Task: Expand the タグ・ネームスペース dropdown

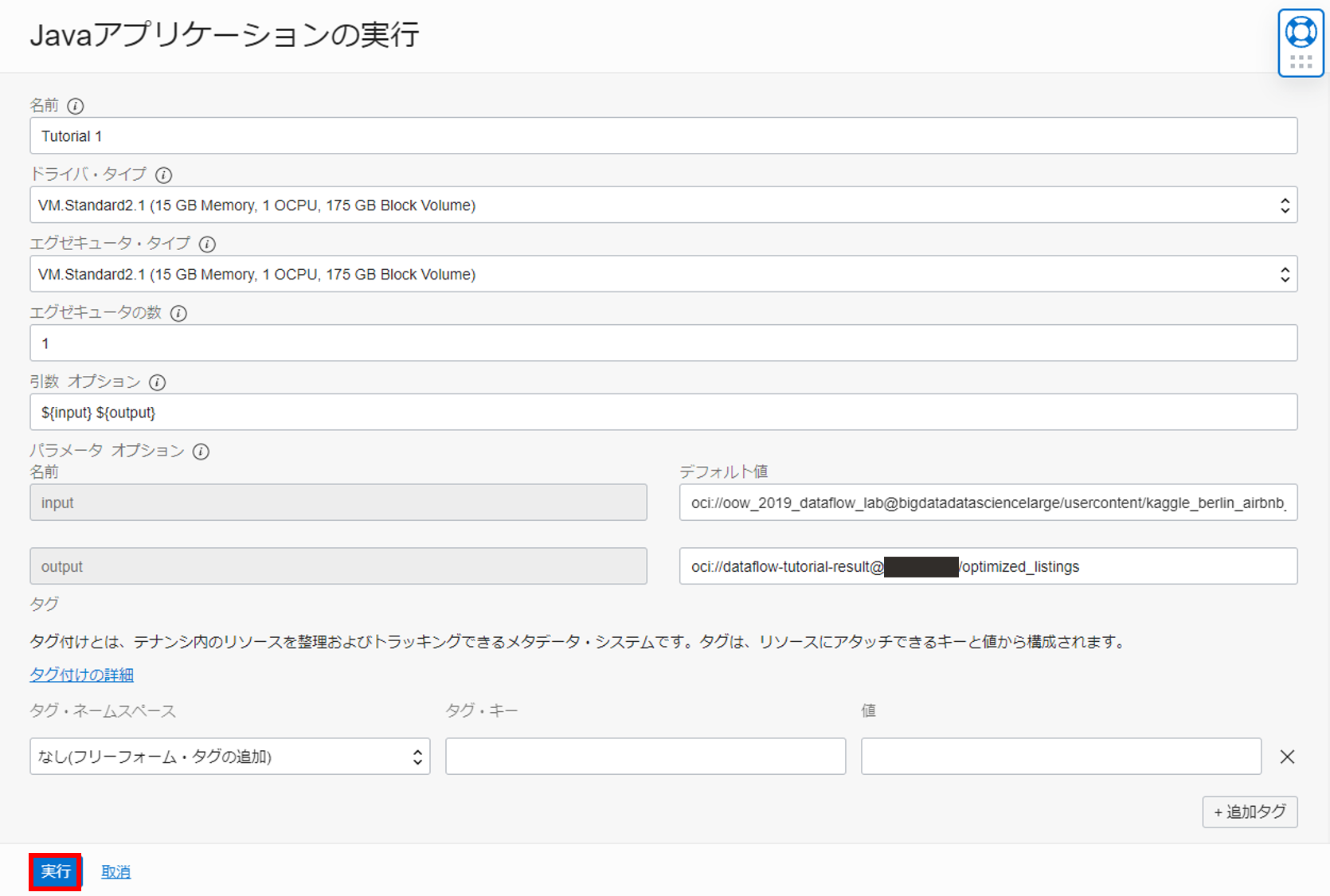Action: [229, 757]
